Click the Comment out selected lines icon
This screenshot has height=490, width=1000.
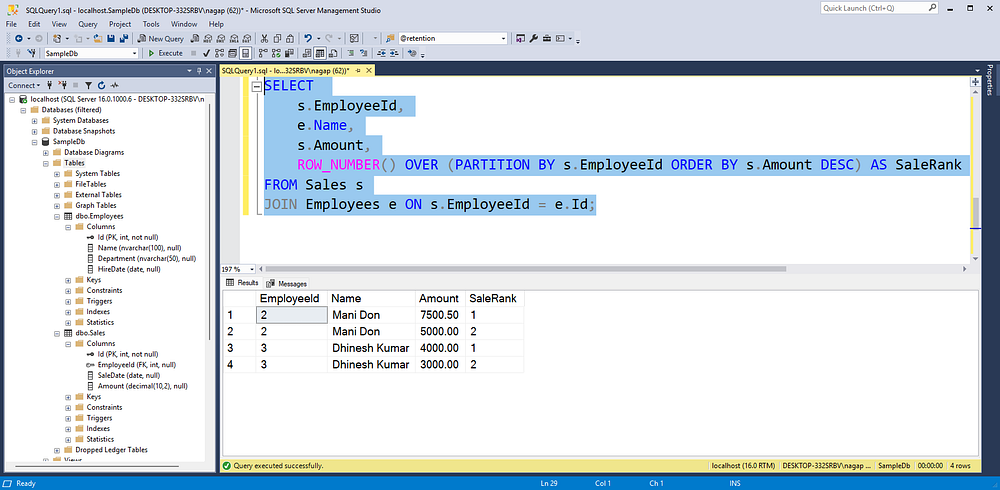point(351,53)
